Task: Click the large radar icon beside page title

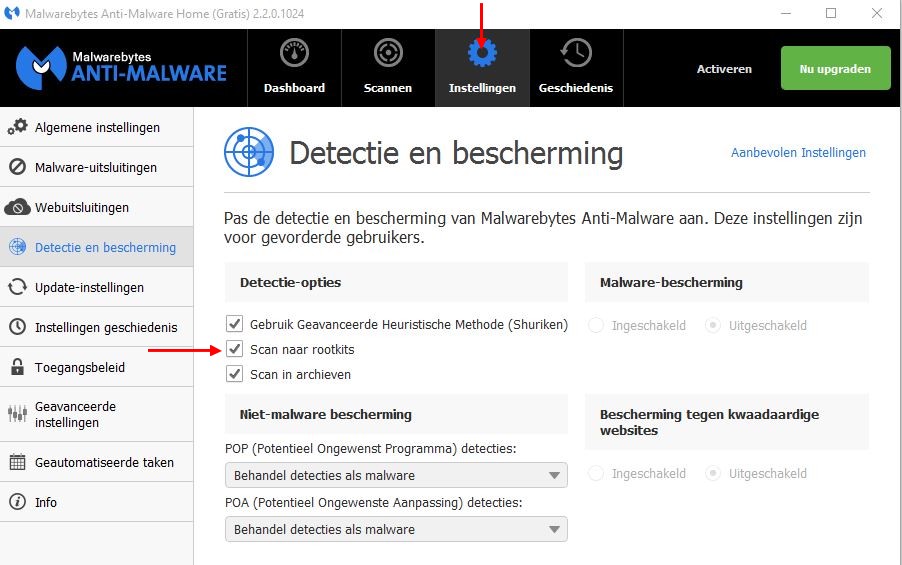Action: [249, 152]
